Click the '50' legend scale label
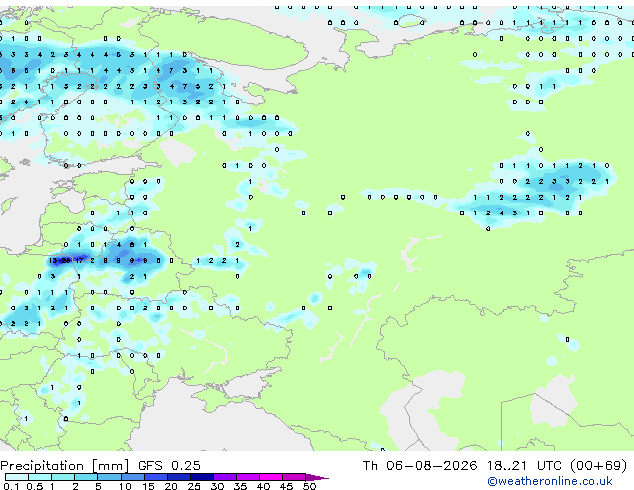The width and height of the screenshot is (634, 490). 309,486
